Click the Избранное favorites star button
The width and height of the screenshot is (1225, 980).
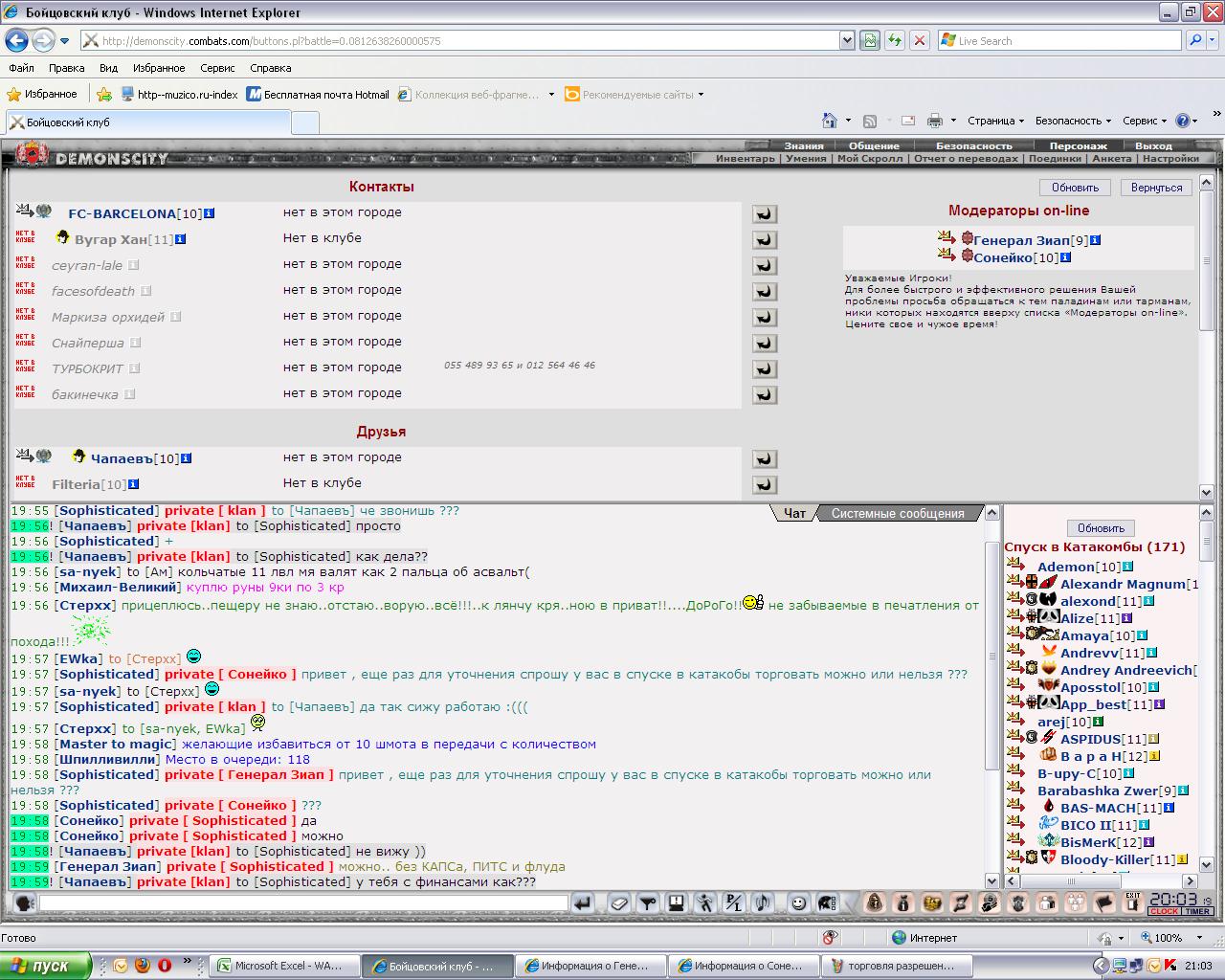tap(42, 95)
